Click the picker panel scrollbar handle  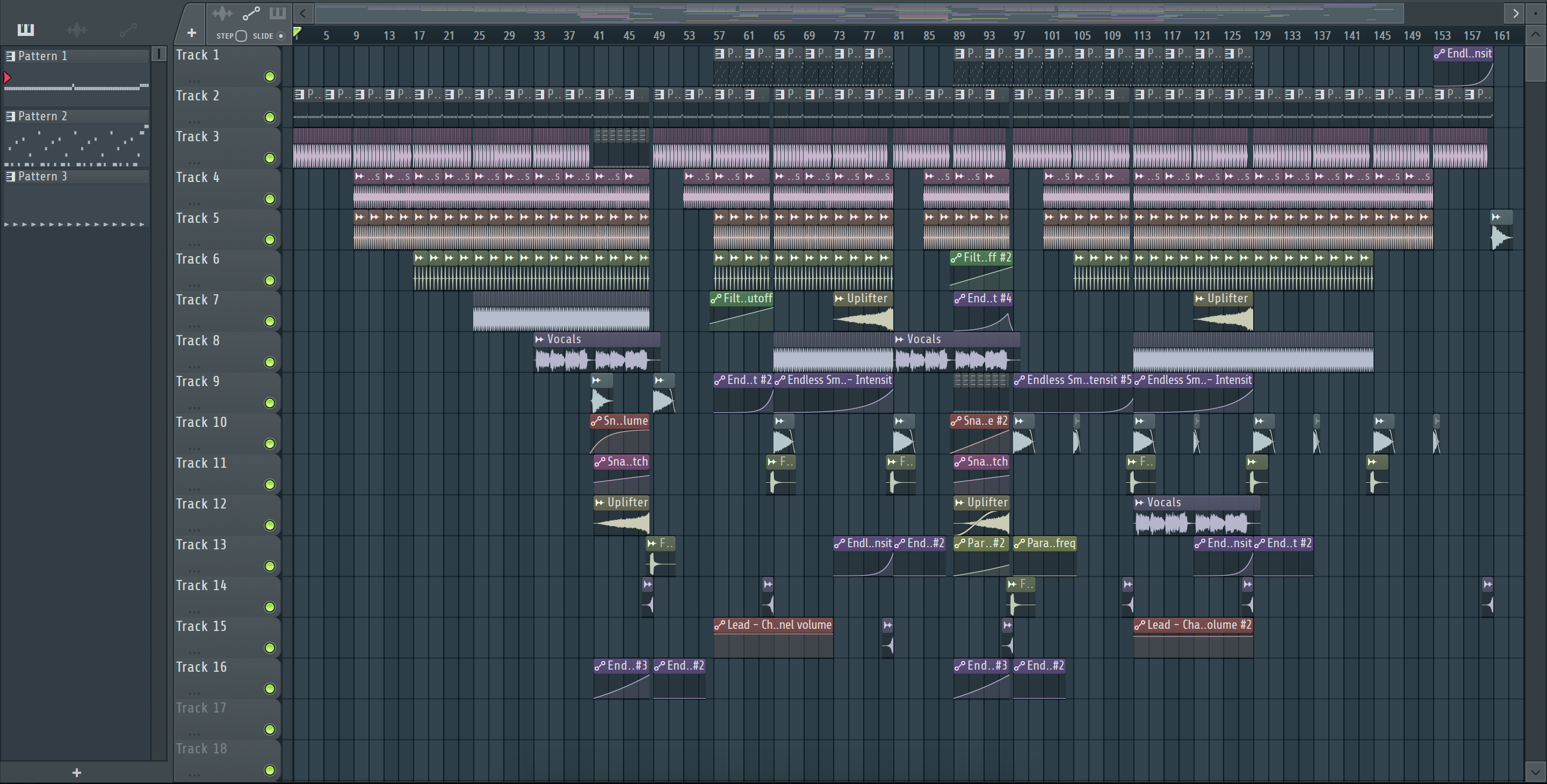point(158,54)
